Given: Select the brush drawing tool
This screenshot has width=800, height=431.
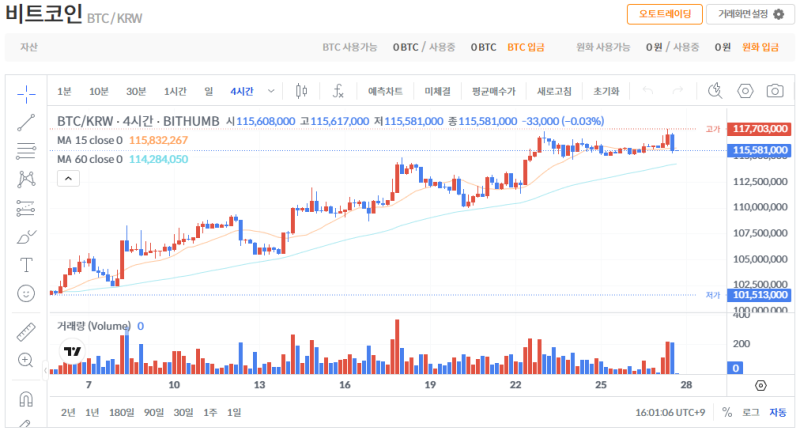Looking at the screenshot, I should pyautogui.click(x=26, y=237).
